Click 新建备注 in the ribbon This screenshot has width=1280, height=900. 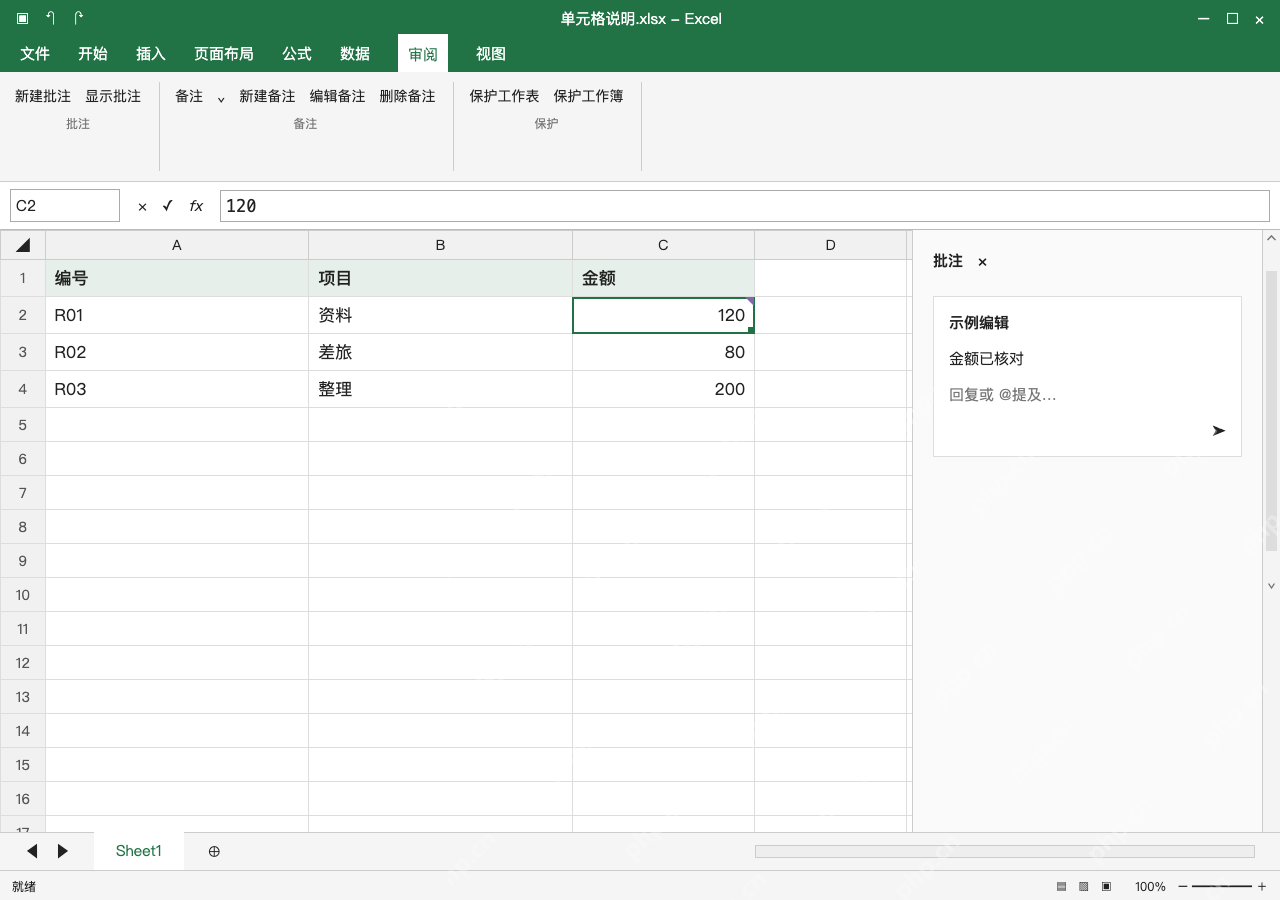click(x=267, y=96)
